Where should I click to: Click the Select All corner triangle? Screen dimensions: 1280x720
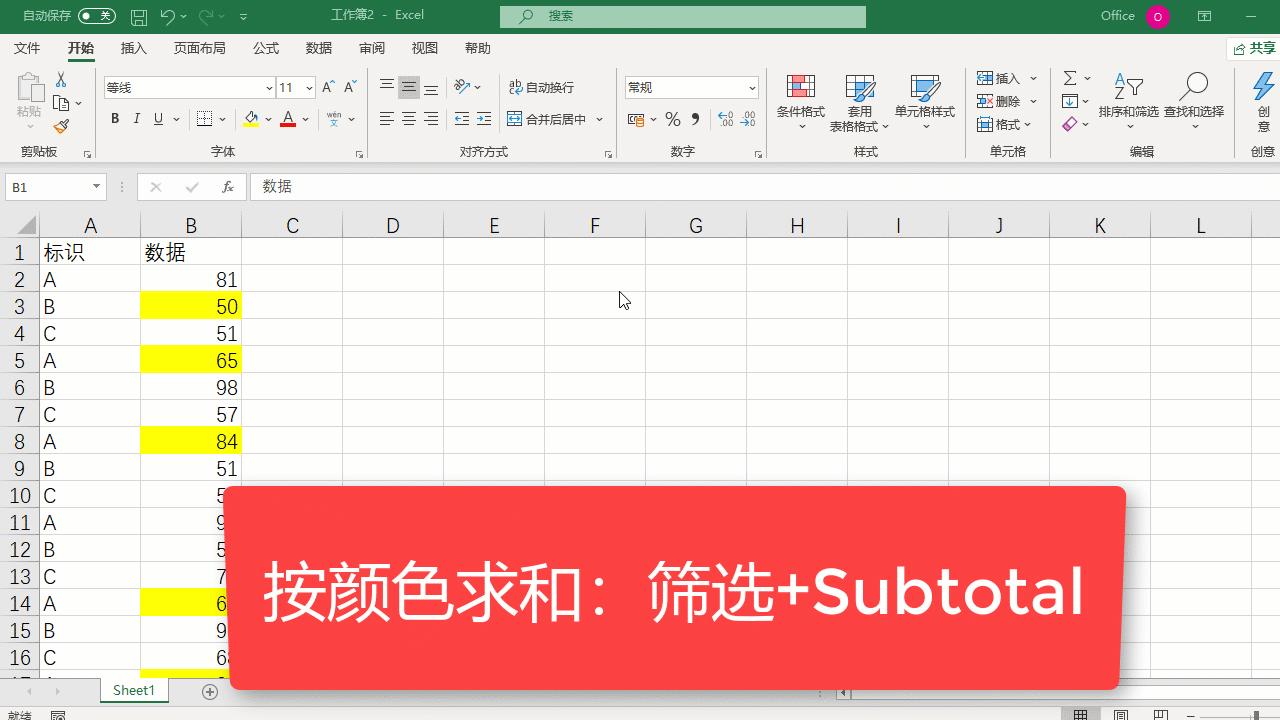tap(27, 226)
